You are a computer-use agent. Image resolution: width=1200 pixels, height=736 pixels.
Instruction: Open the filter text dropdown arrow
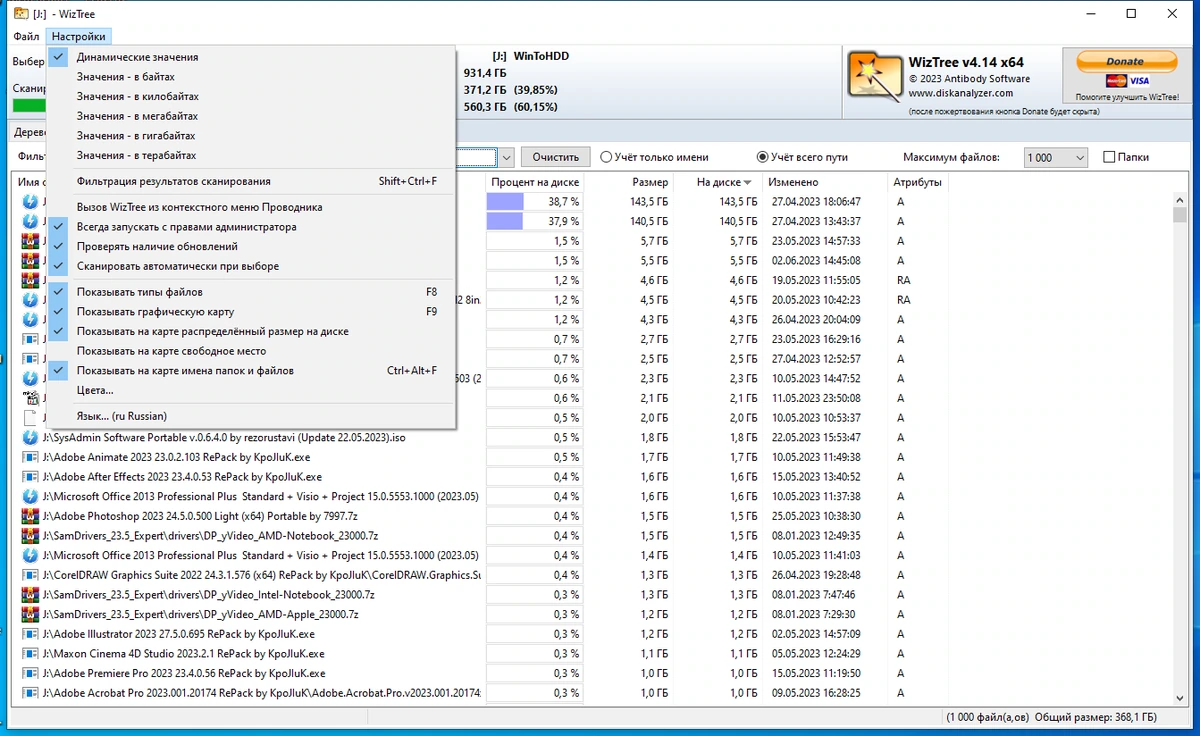[506, 158]
